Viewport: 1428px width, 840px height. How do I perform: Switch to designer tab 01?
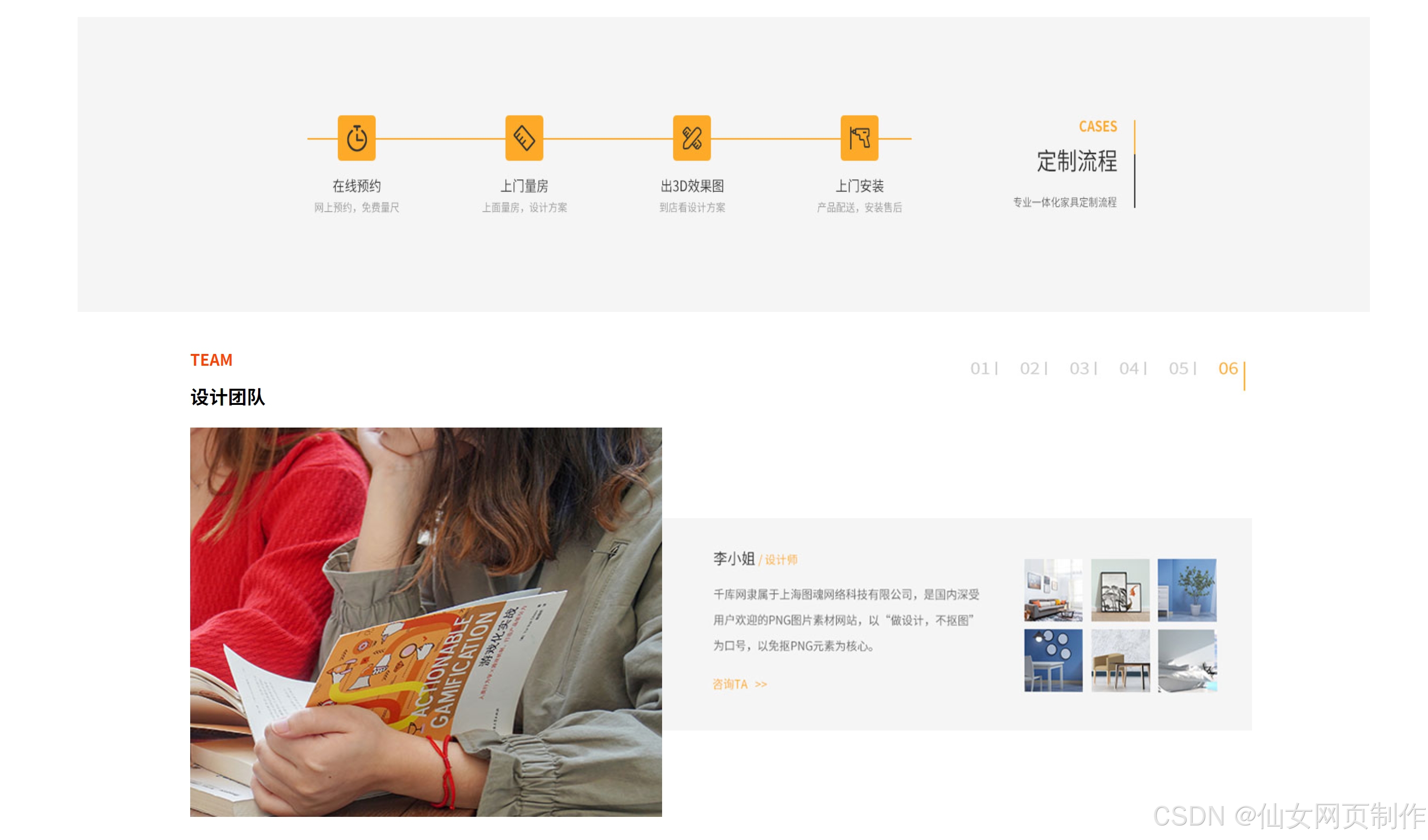tap(980, 369)
